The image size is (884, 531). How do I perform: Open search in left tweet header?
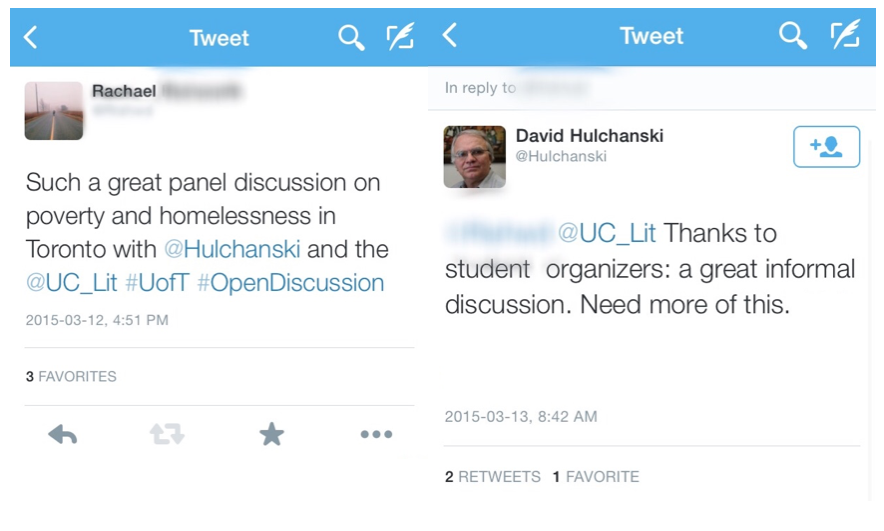tap(351, 38)
